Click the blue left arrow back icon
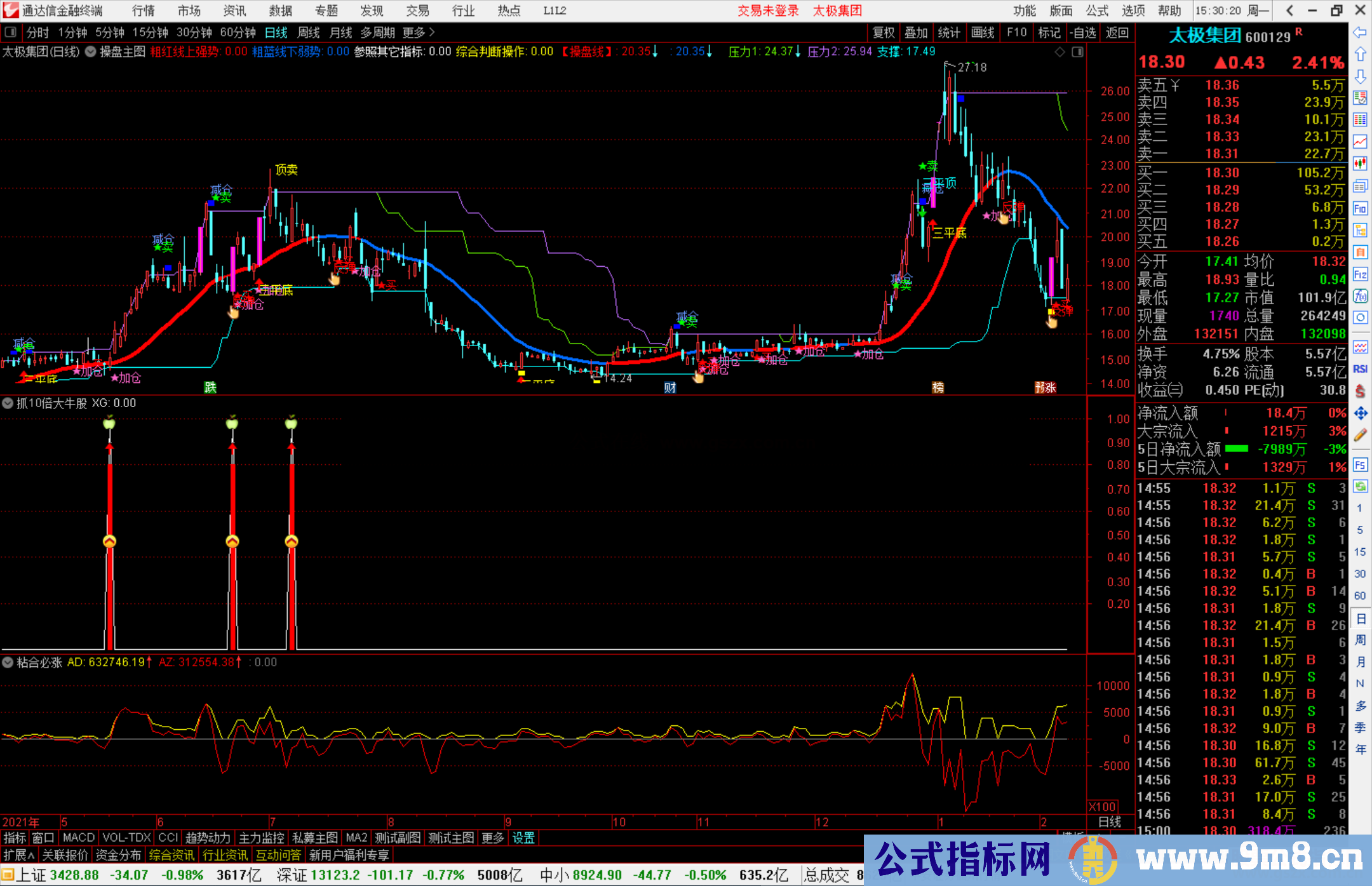Viewport: 1372px width, 886px height. tap(1360, 32)
